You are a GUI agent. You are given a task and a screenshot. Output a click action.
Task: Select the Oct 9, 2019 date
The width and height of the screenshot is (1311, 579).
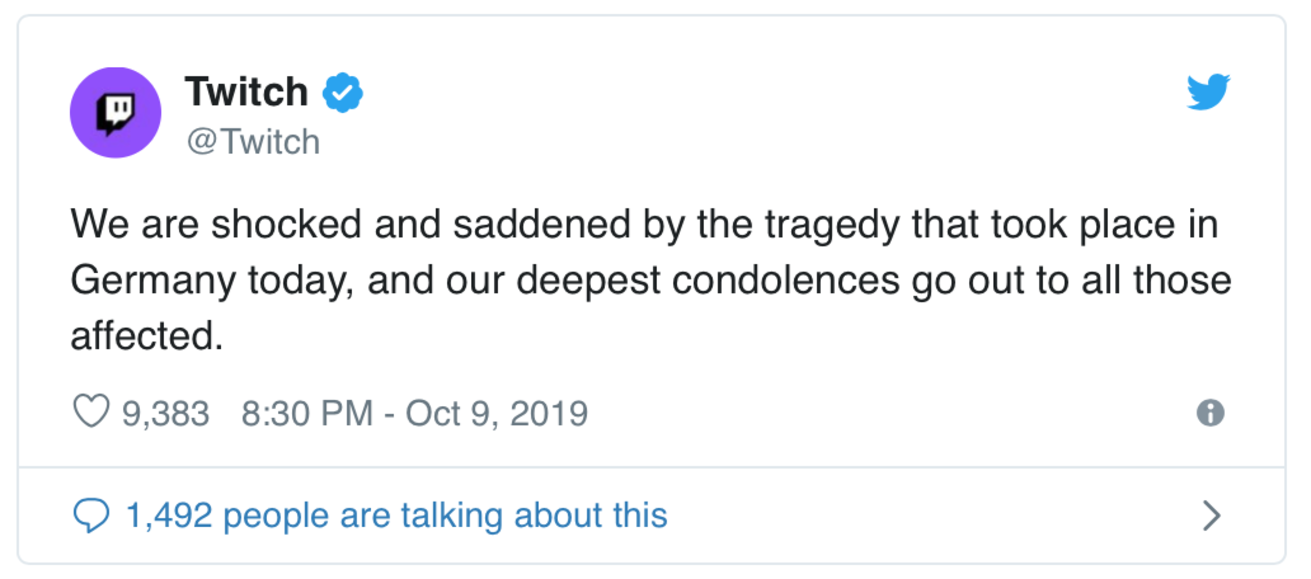coord(496,413)
